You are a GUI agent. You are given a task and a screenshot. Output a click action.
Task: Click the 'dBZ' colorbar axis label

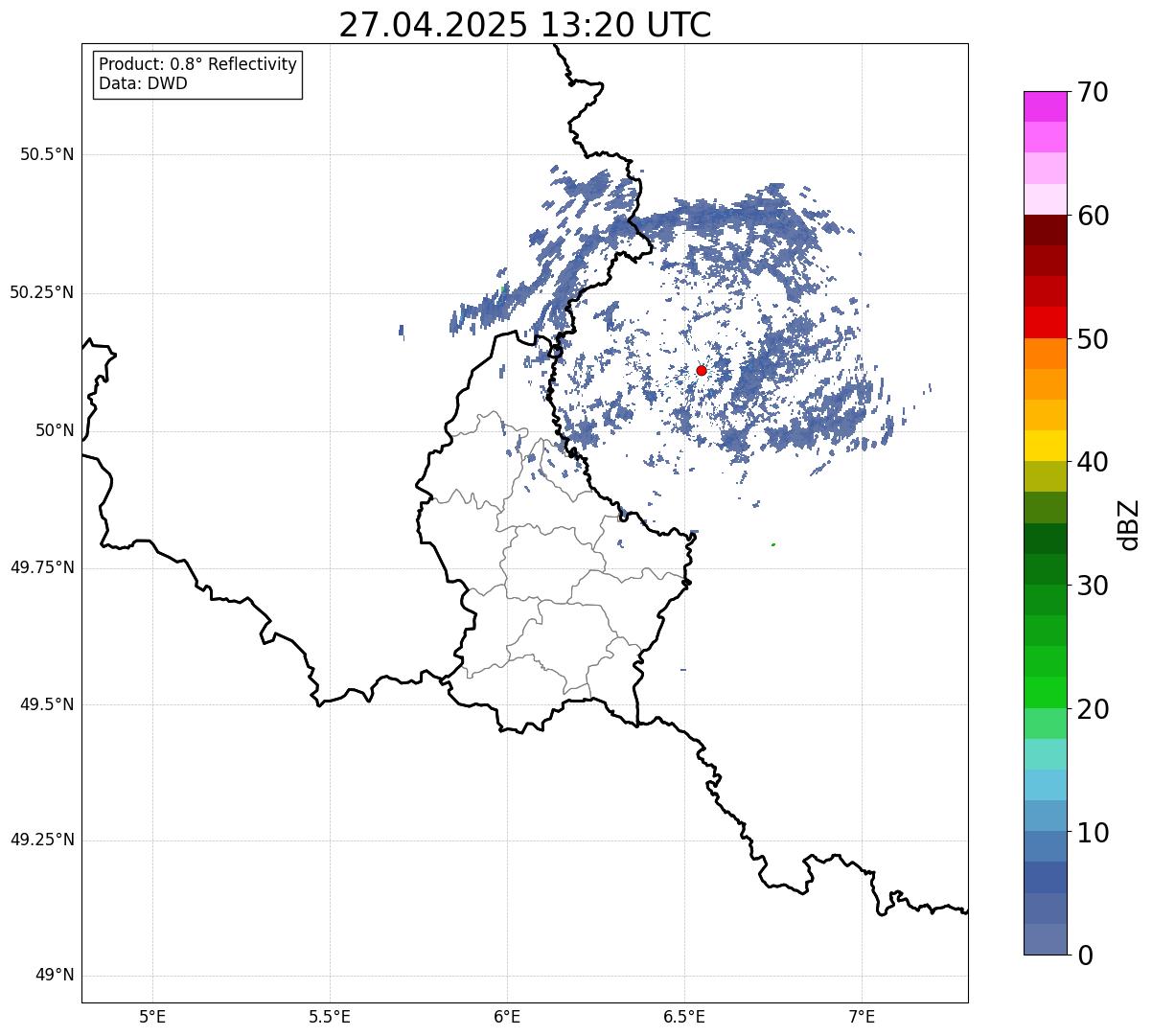pyautogui.click(x=1129, y=524)
